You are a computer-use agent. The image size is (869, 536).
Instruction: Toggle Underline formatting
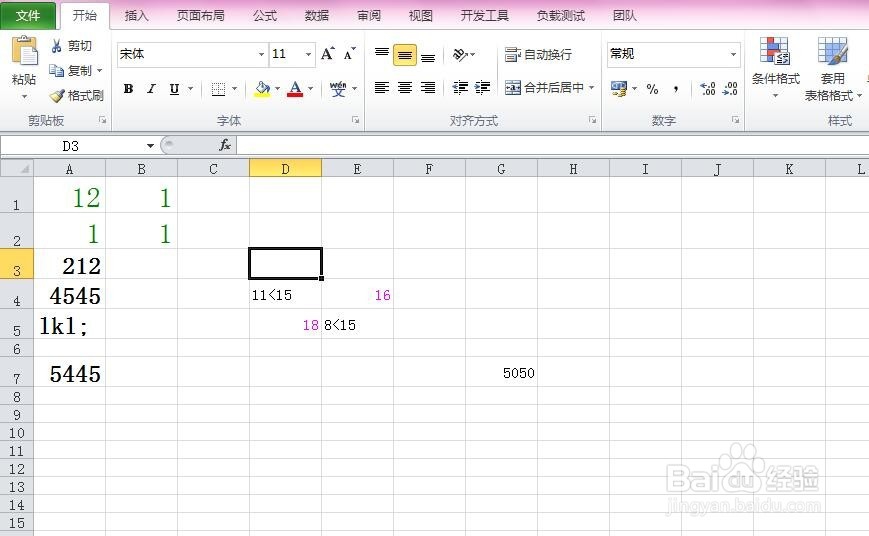[x=174, y=89]
